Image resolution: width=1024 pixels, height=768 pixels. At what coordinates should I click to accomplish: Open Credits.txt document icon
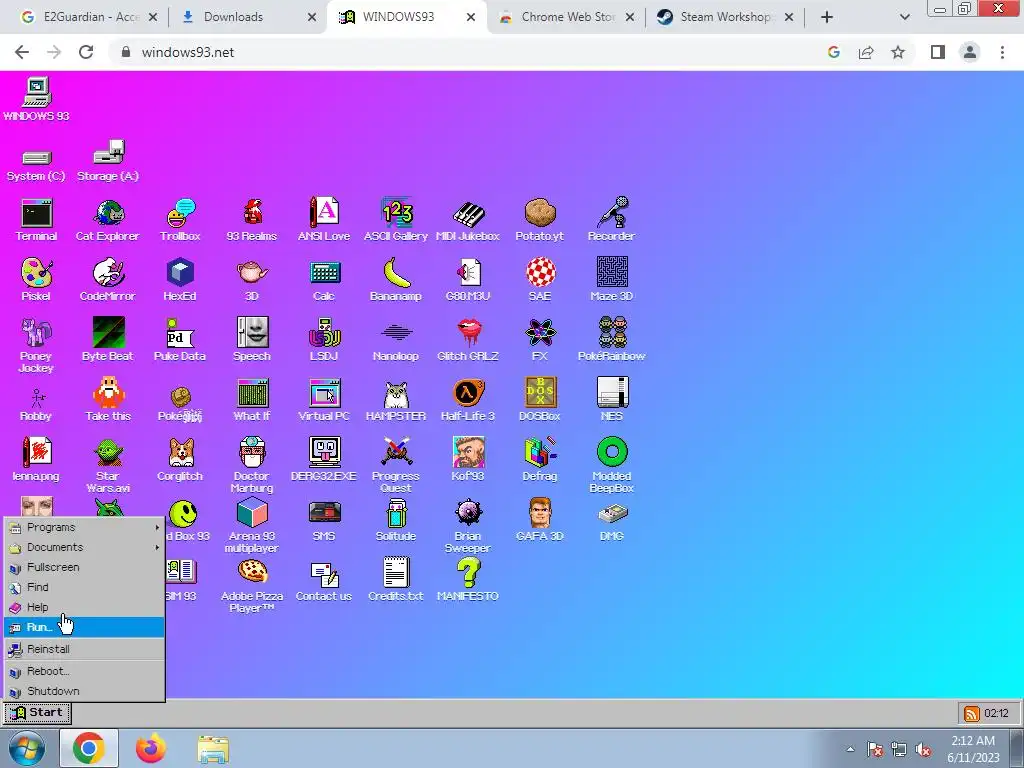click(396, 580)
